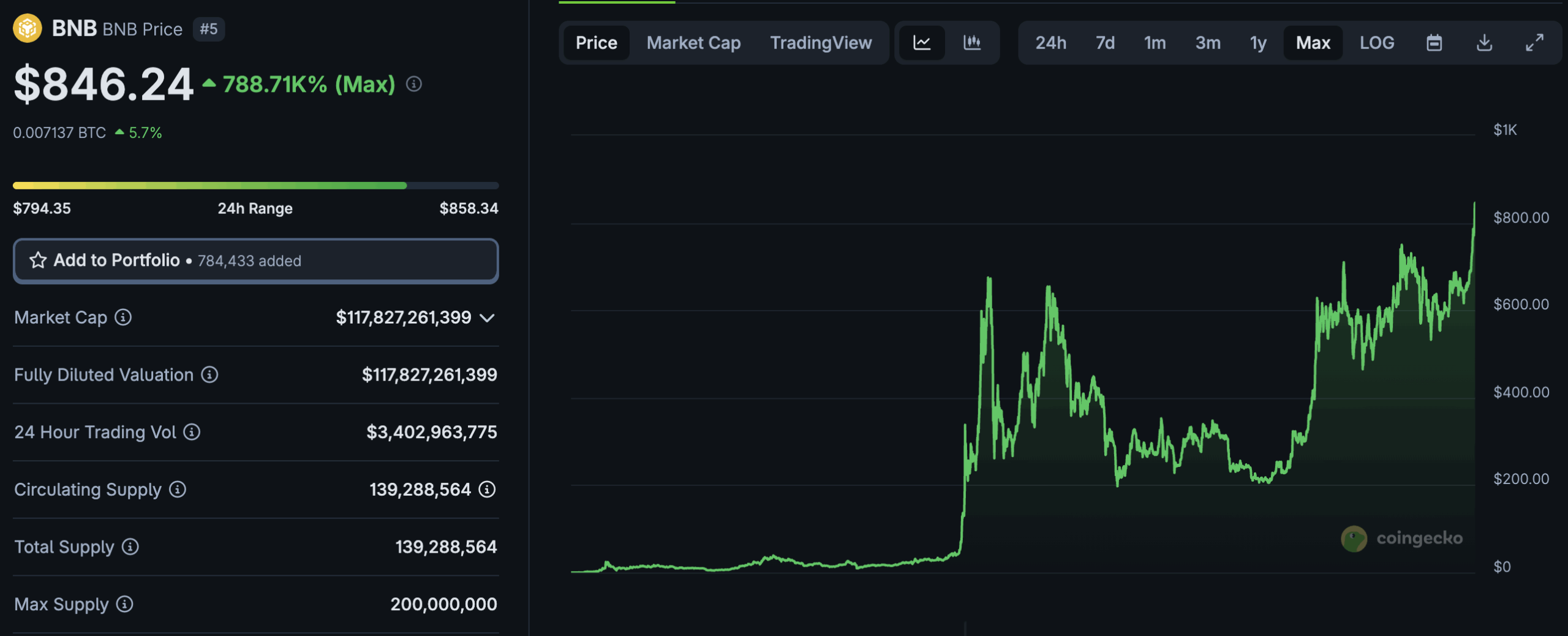The height and width of the screenshot is (636, 1568).
Task: Click the Total Supply 139,288,564 value
Action: (446, 547)
